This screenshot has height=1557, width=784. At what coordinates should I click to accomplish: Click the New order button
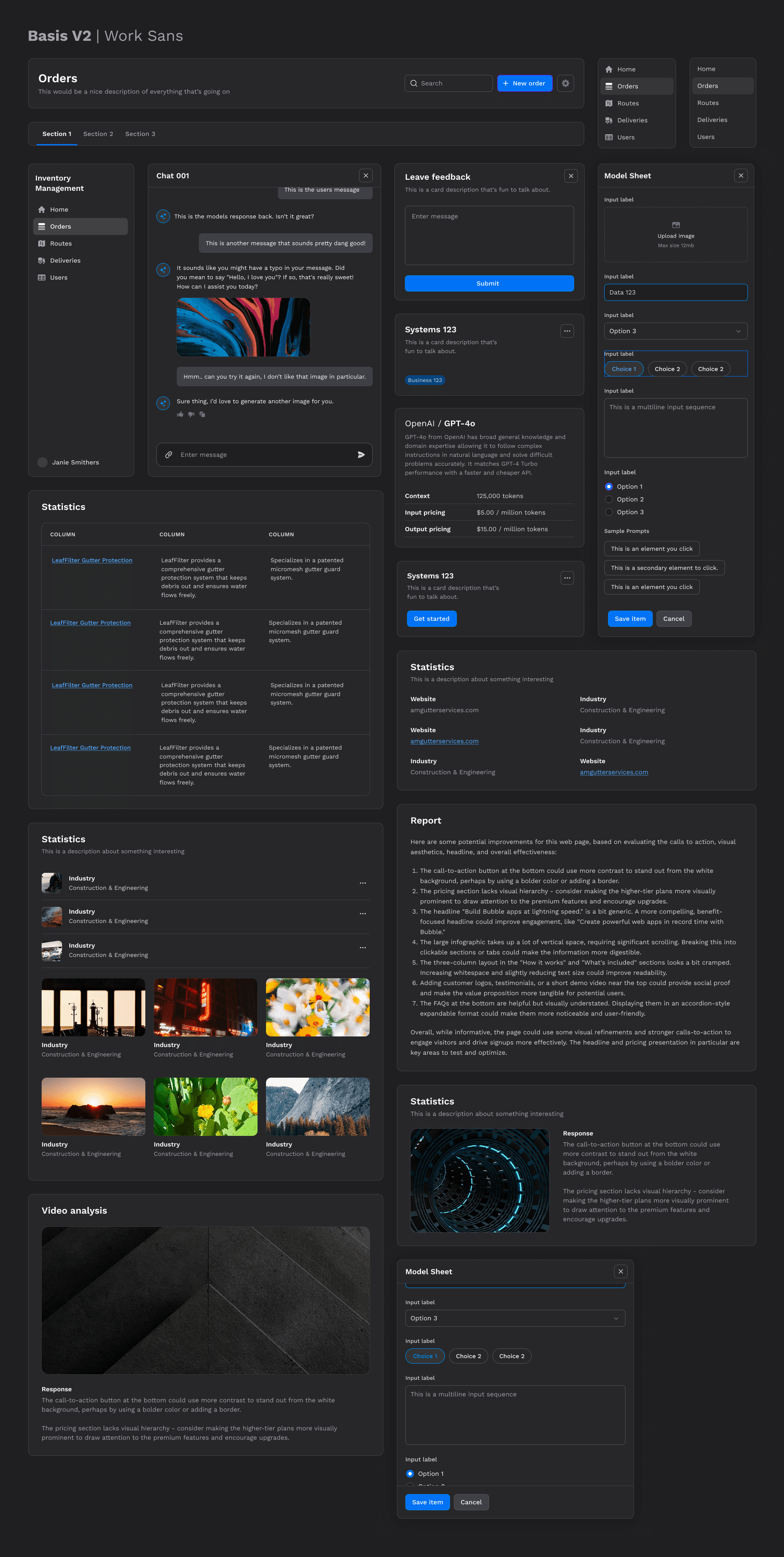coord(524,83)
